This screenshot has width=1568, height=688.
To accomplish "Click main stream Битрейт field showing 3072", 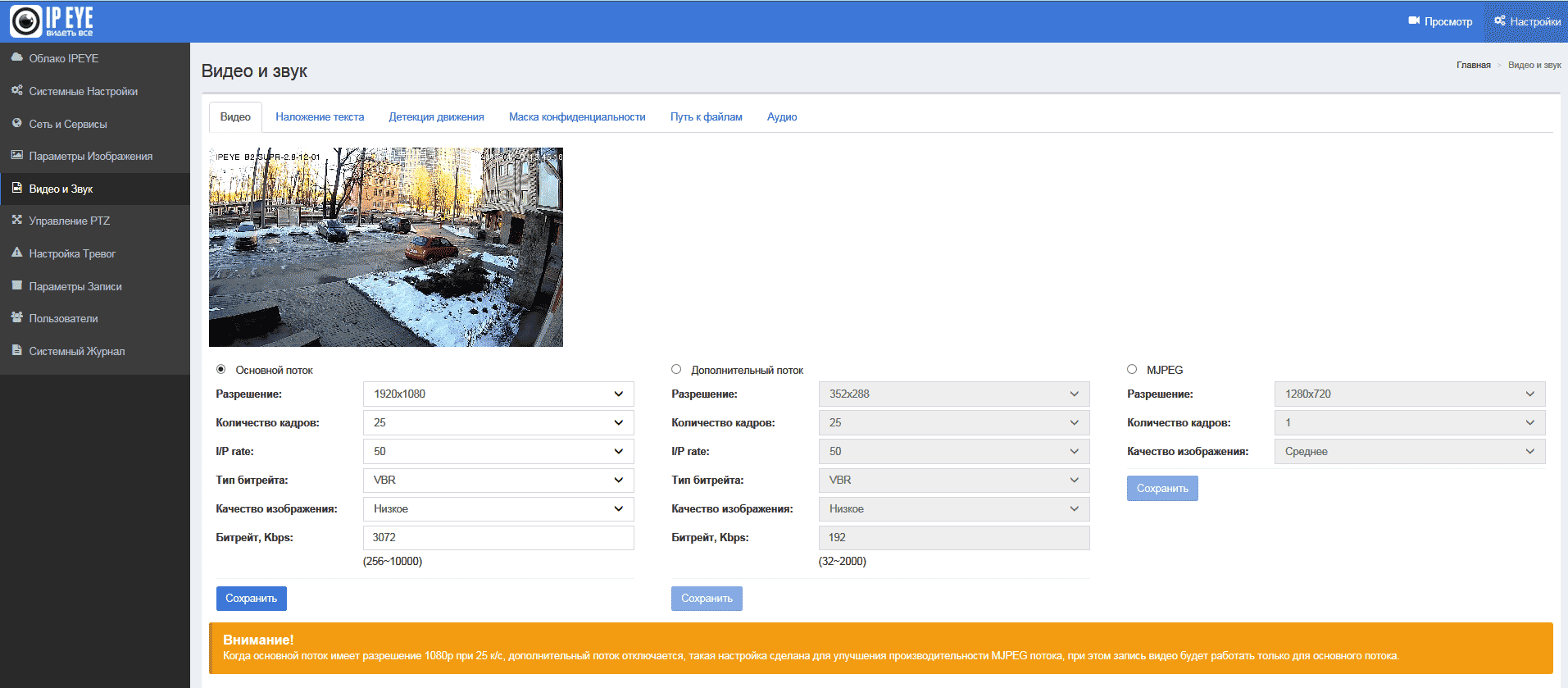I will pos(498,538).
